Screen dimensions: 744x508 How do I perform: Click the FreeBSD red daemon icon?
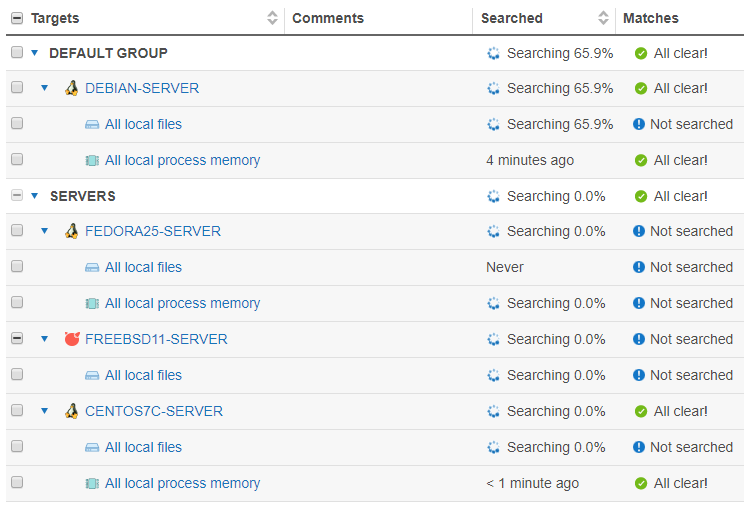tap(71, 339)
